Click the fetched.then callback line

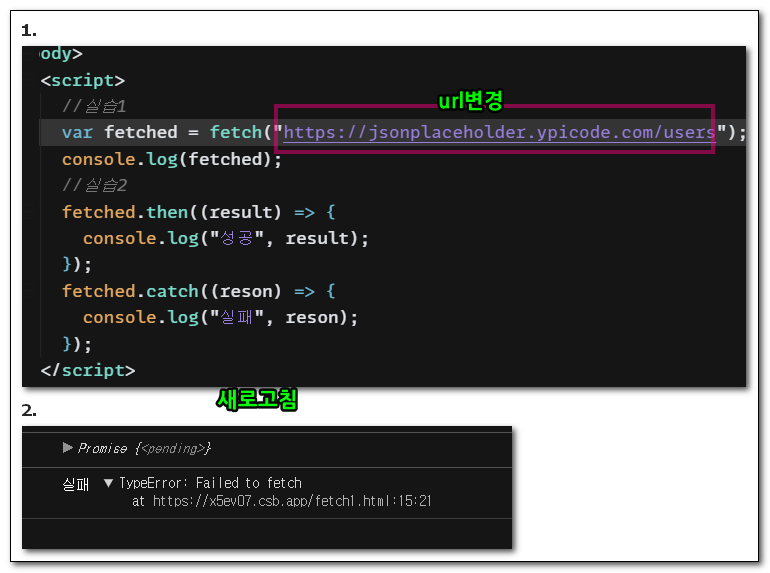198,212
